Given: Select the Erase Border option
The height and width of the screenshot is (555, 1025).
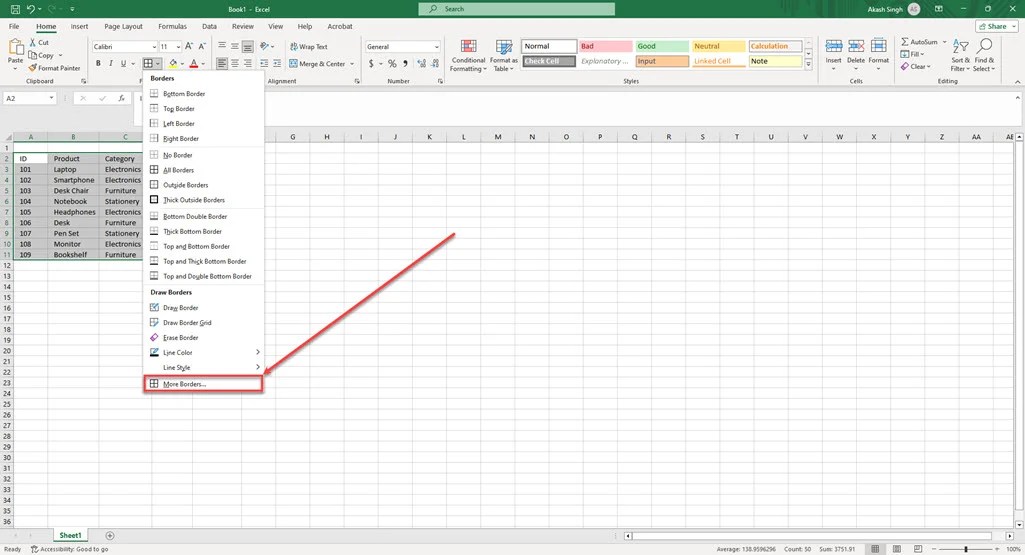Looking at the screenshot, I should [203, 337].
